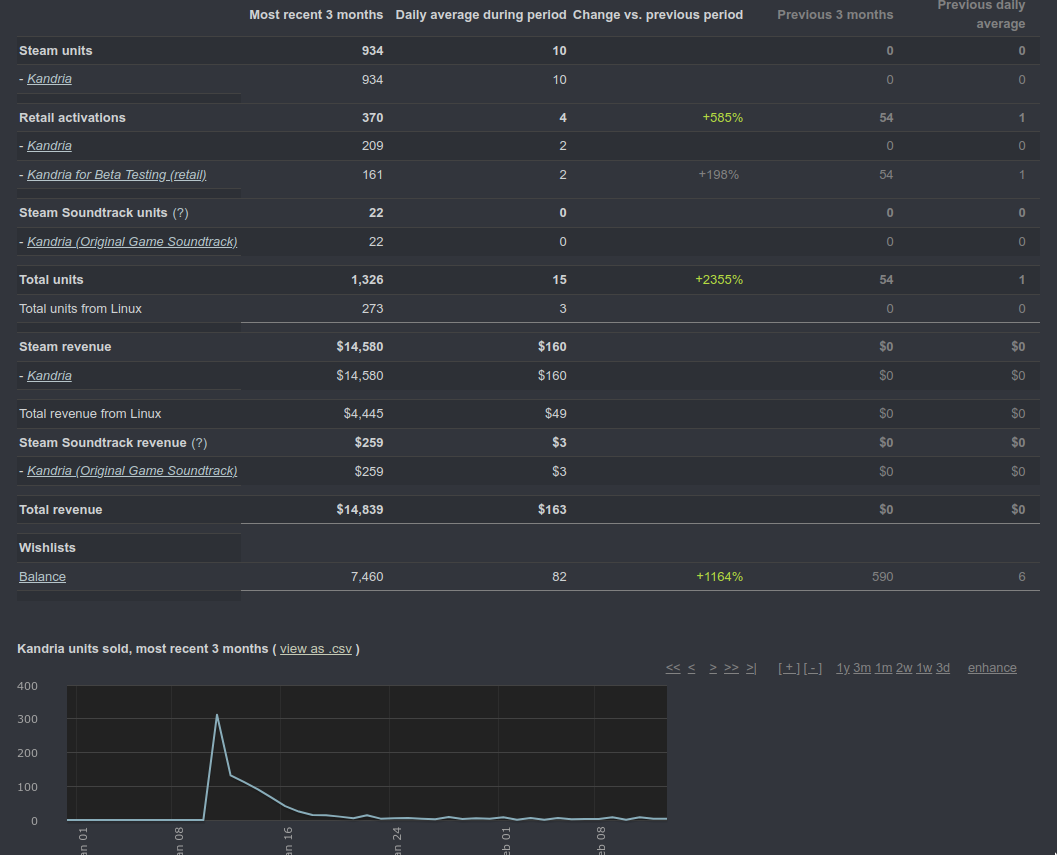1057x855 pixels.
Task: Set chart range to 2w
Action: [904, 668]
